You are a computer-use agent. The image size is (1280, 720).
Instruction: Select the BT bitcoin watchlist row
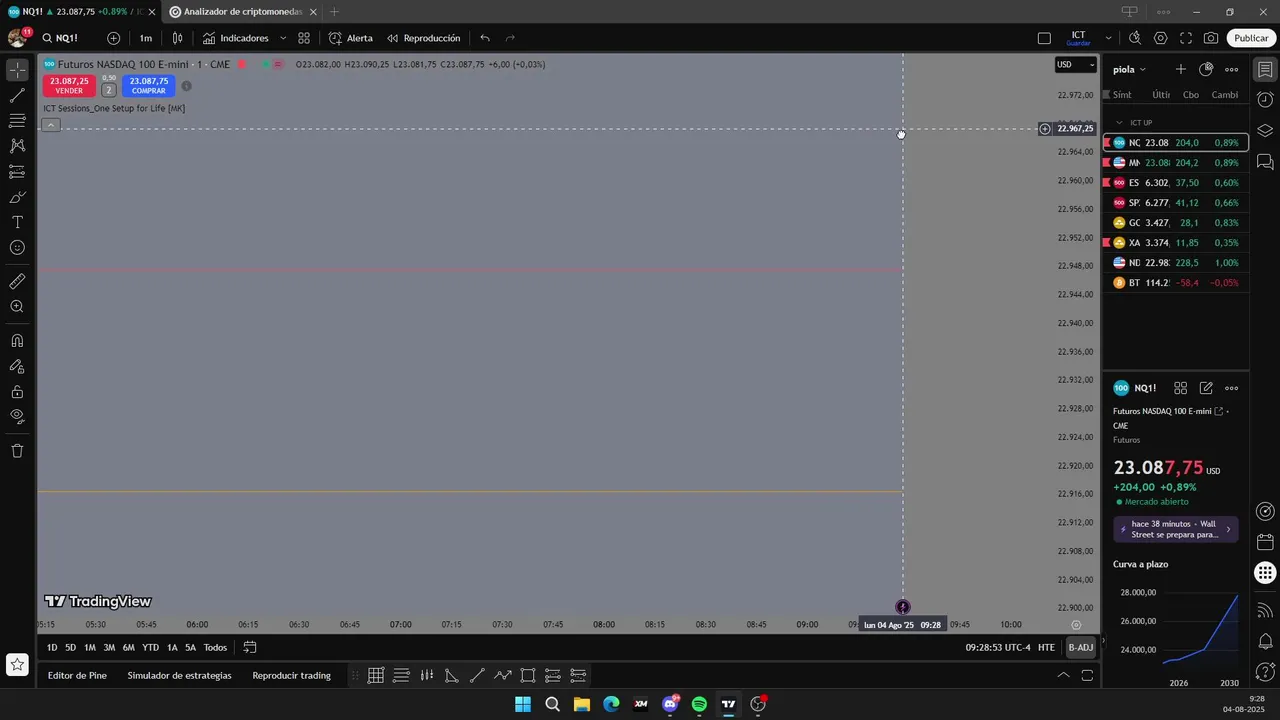click(1175, 283)
